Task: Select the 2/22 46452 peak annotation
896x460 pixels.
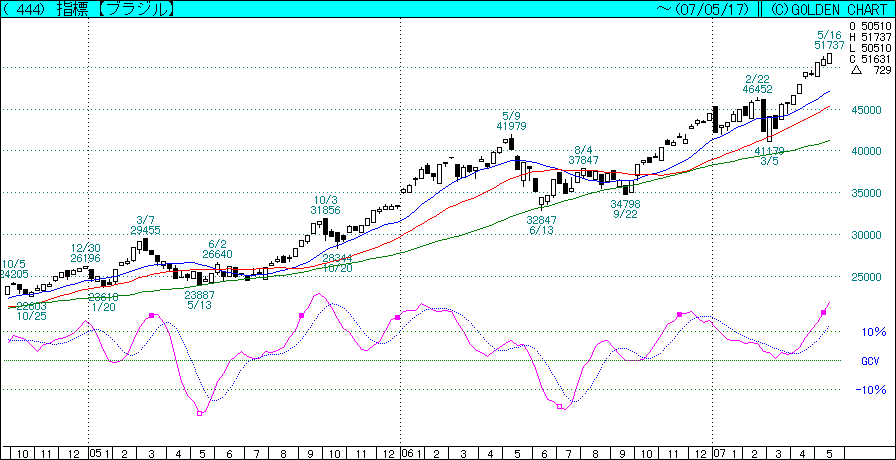Action: point(757,84)
